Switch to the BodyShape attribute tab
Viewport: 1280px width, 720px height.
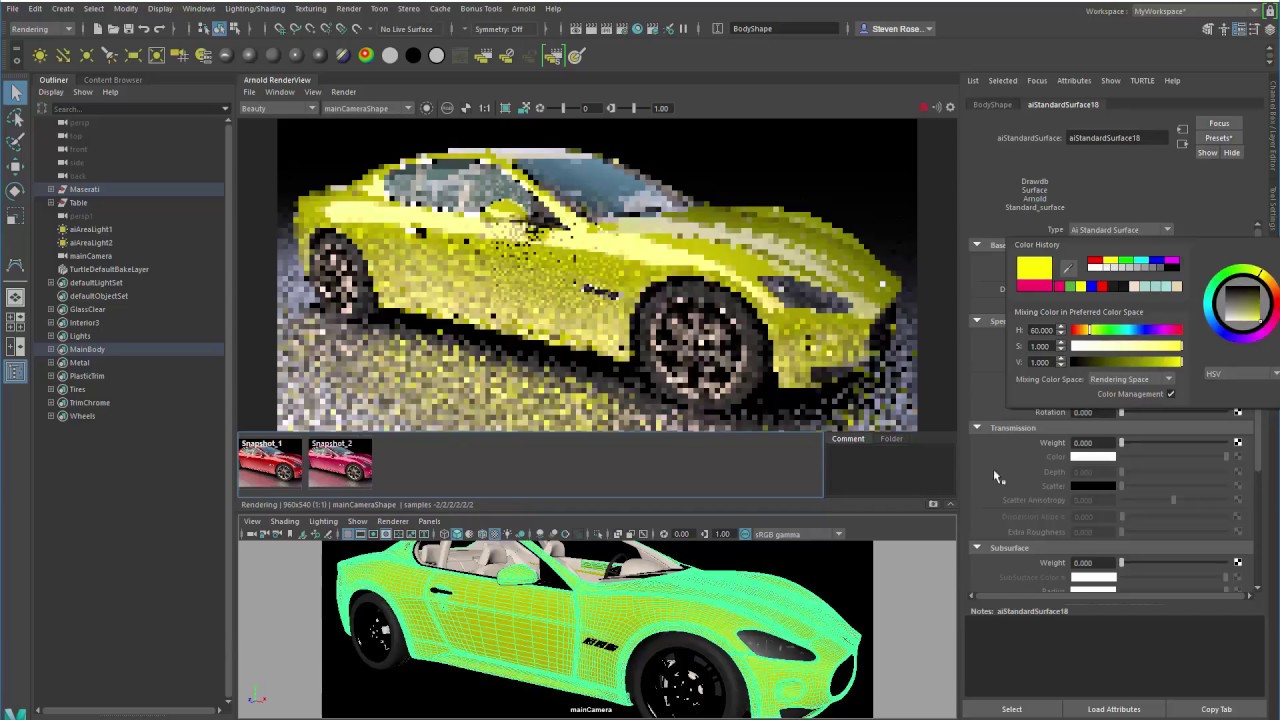pyautogui.click(x=993, y=105)
